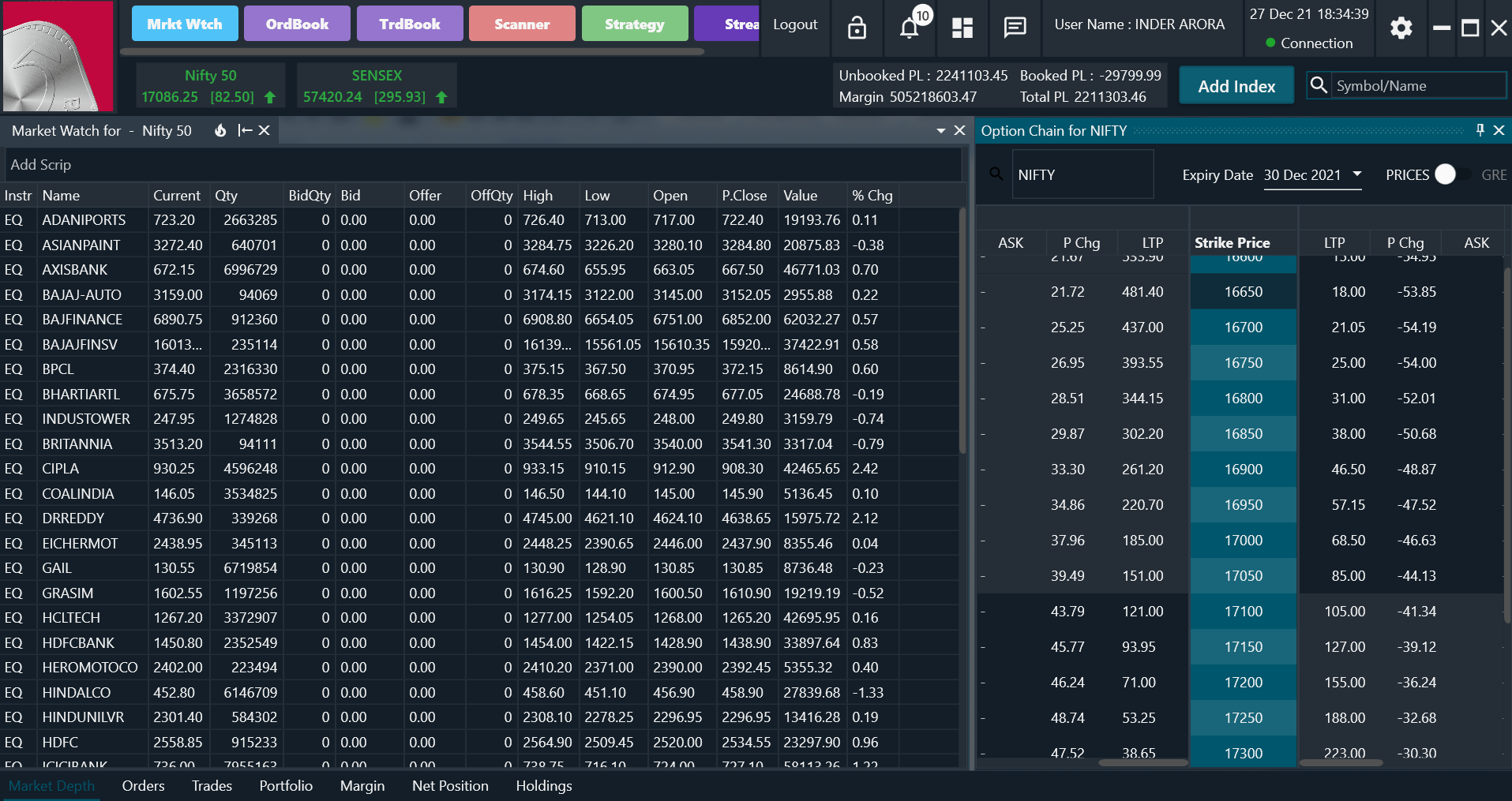Open the Nifty 50 watchlist selector
The image size is (1512, 801).
pos(166,130)
